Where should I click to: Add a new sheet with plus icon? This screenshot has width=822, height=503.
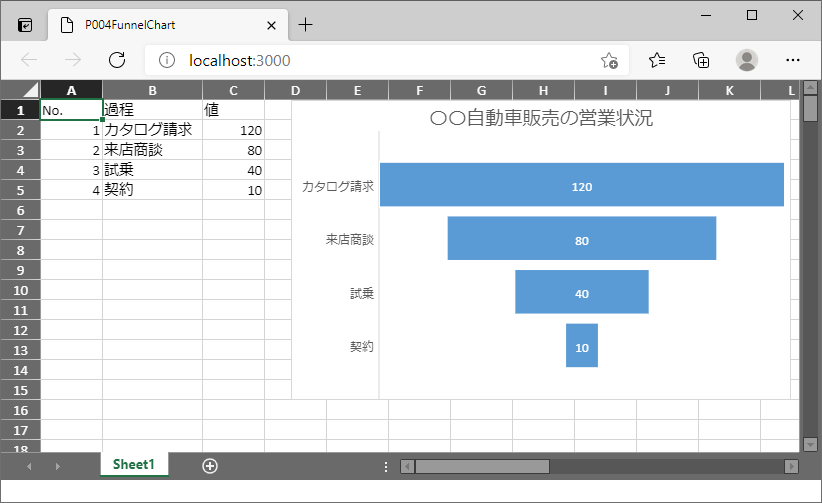(x=210, y=466)
